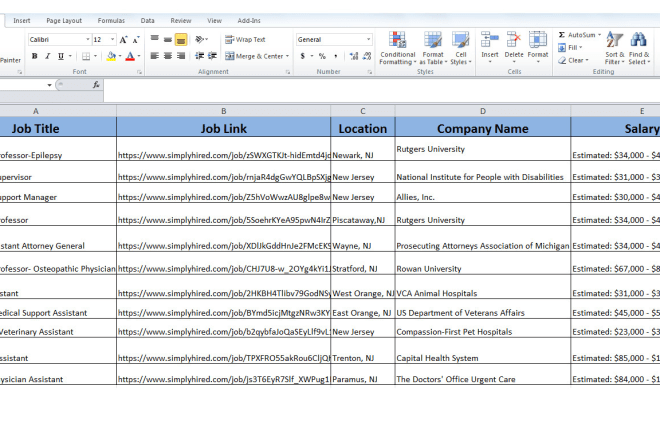Viewport: 660px width, 440px height.
Task: Select column D header
Action: (483, 111)
